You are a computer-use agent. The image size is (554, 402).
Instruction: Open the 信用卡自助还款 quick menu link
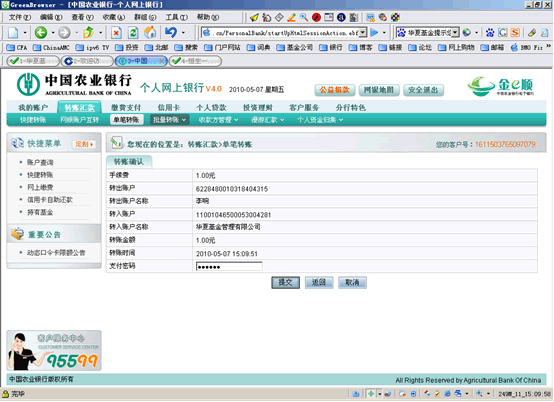(x=50, y=200)
